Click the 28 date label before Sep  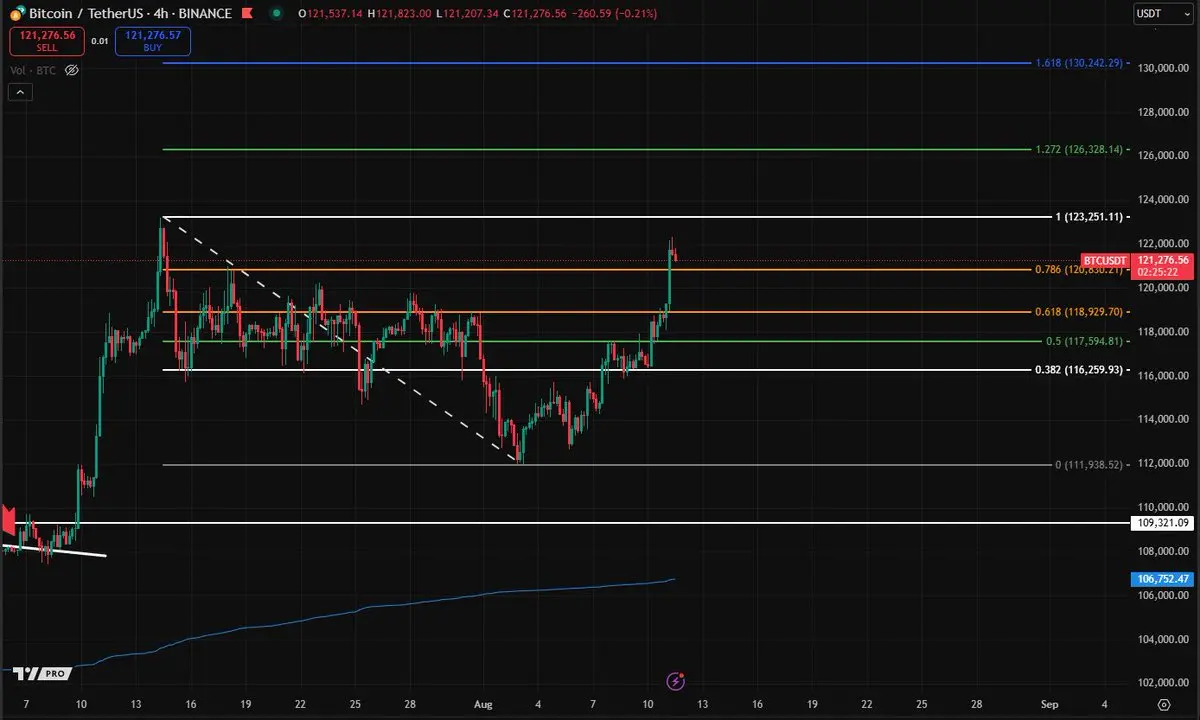click(976, 704)
